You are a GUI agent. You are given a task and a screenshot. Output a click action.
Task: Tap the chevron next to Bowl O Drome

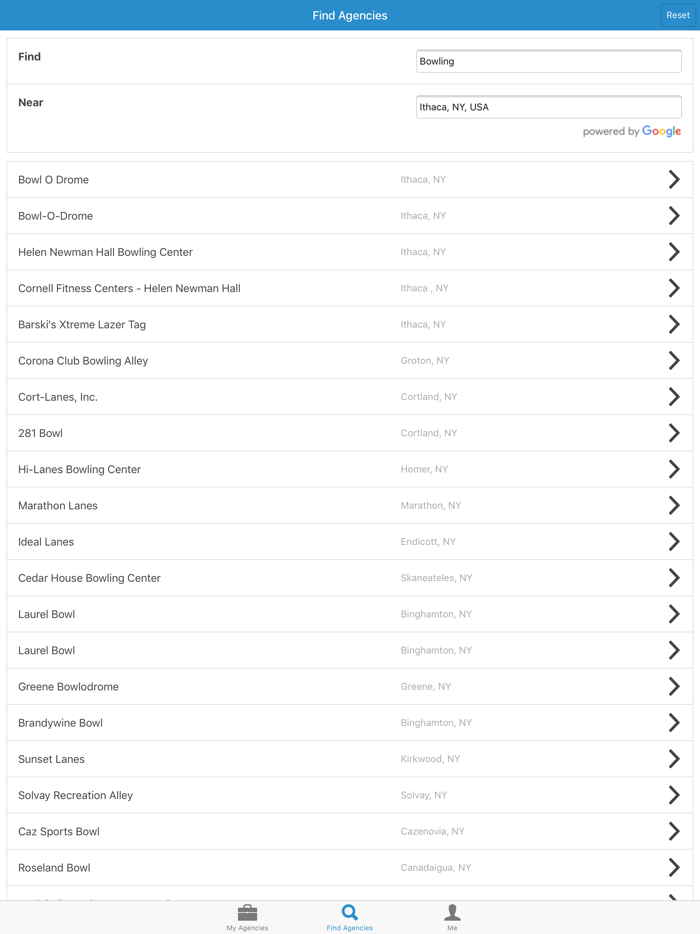pos(673,179)
